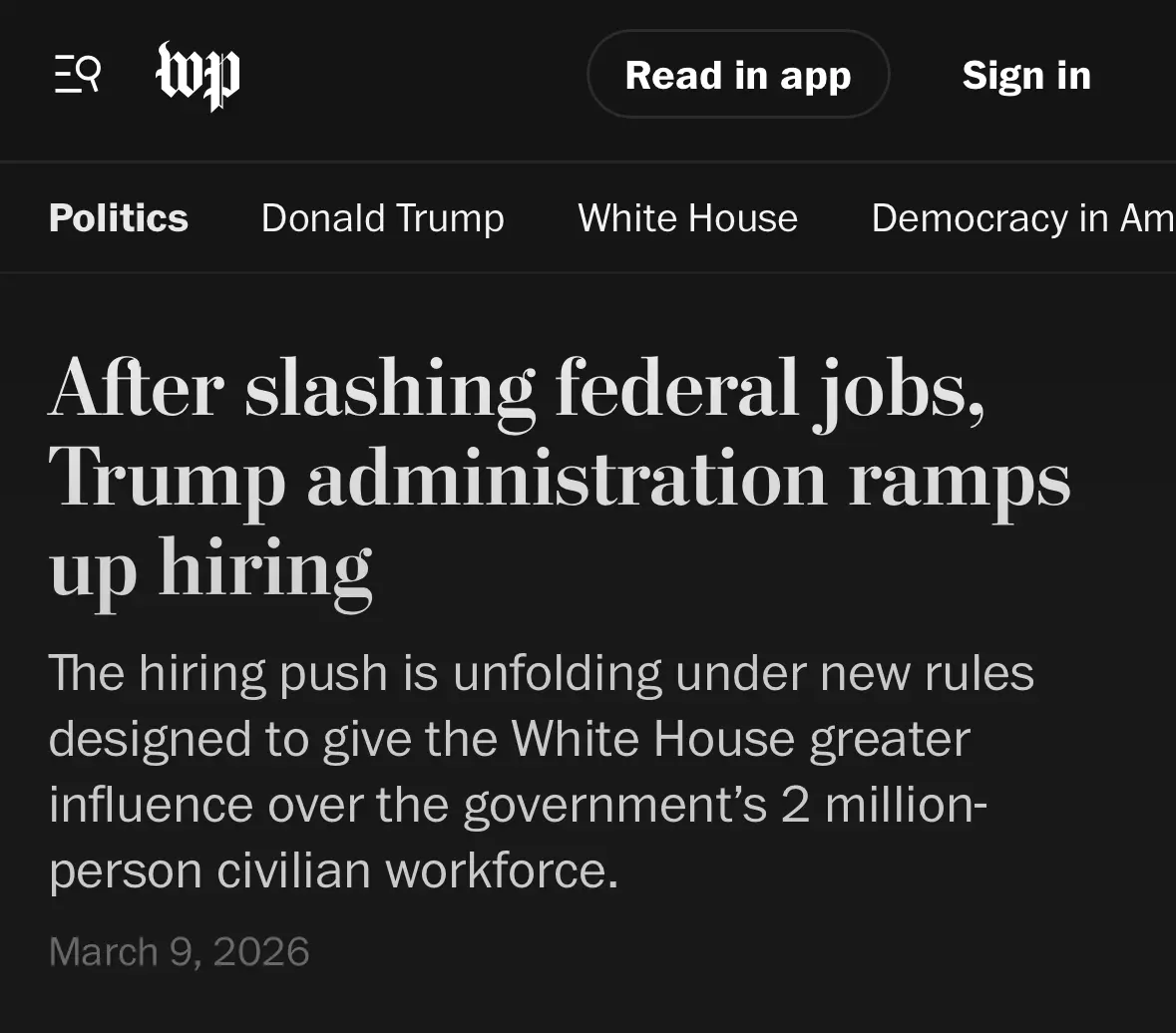Click the summary line starting "designed to give"

click(x=509, y=739)
